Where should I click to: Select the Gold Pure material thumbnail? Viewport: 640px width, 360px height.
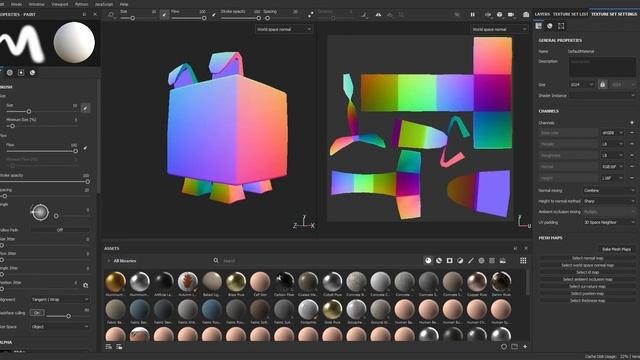click(332, 310)
